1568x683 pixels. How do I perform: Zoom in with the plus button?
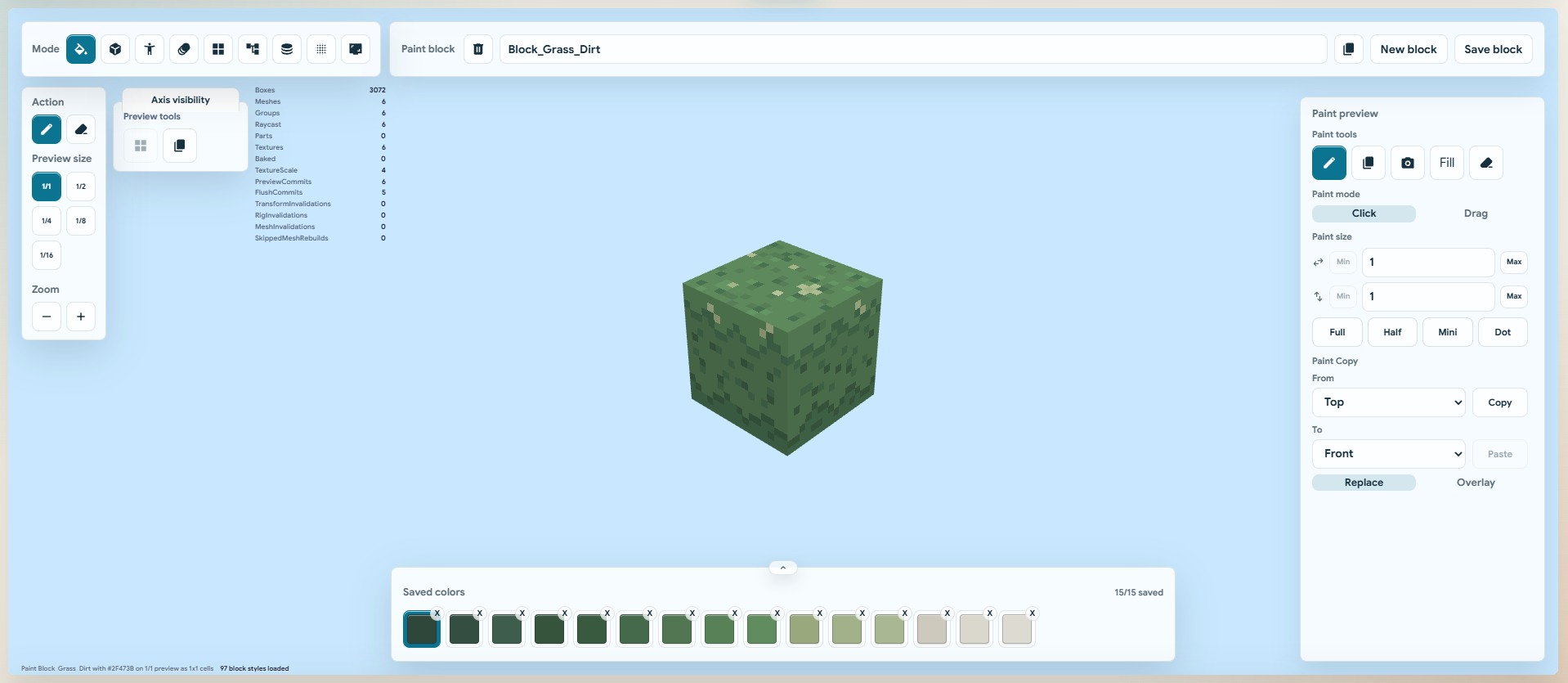pyautogui.click(x=81, y=317)
